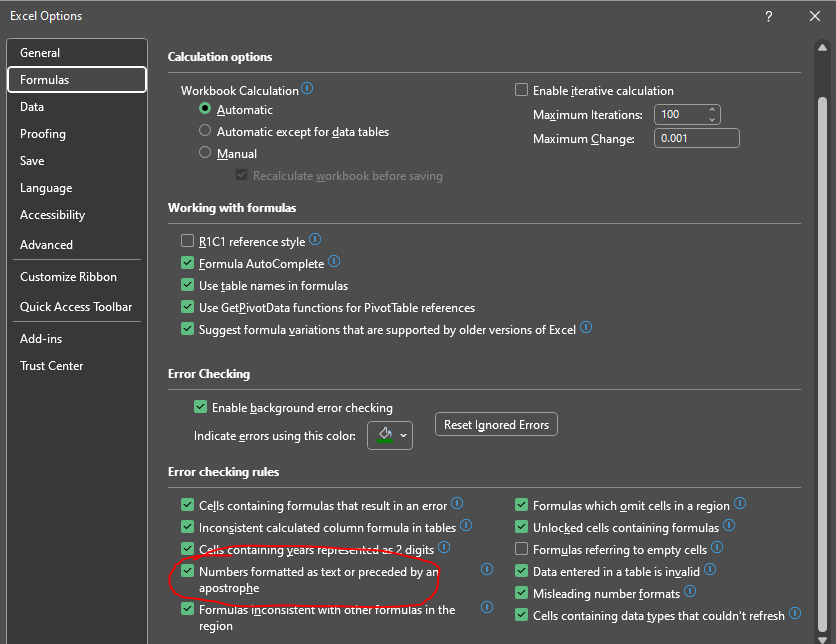Toggle Enable background error checking
The width and height of the screenshot is (836, 644).
pyautogui.click(x=200, y=407)
